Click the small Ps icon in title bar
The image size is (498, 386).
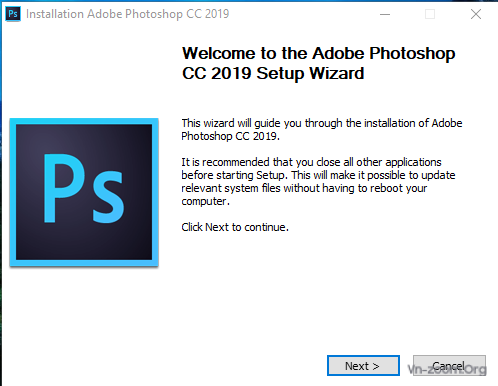pos(13,14)
